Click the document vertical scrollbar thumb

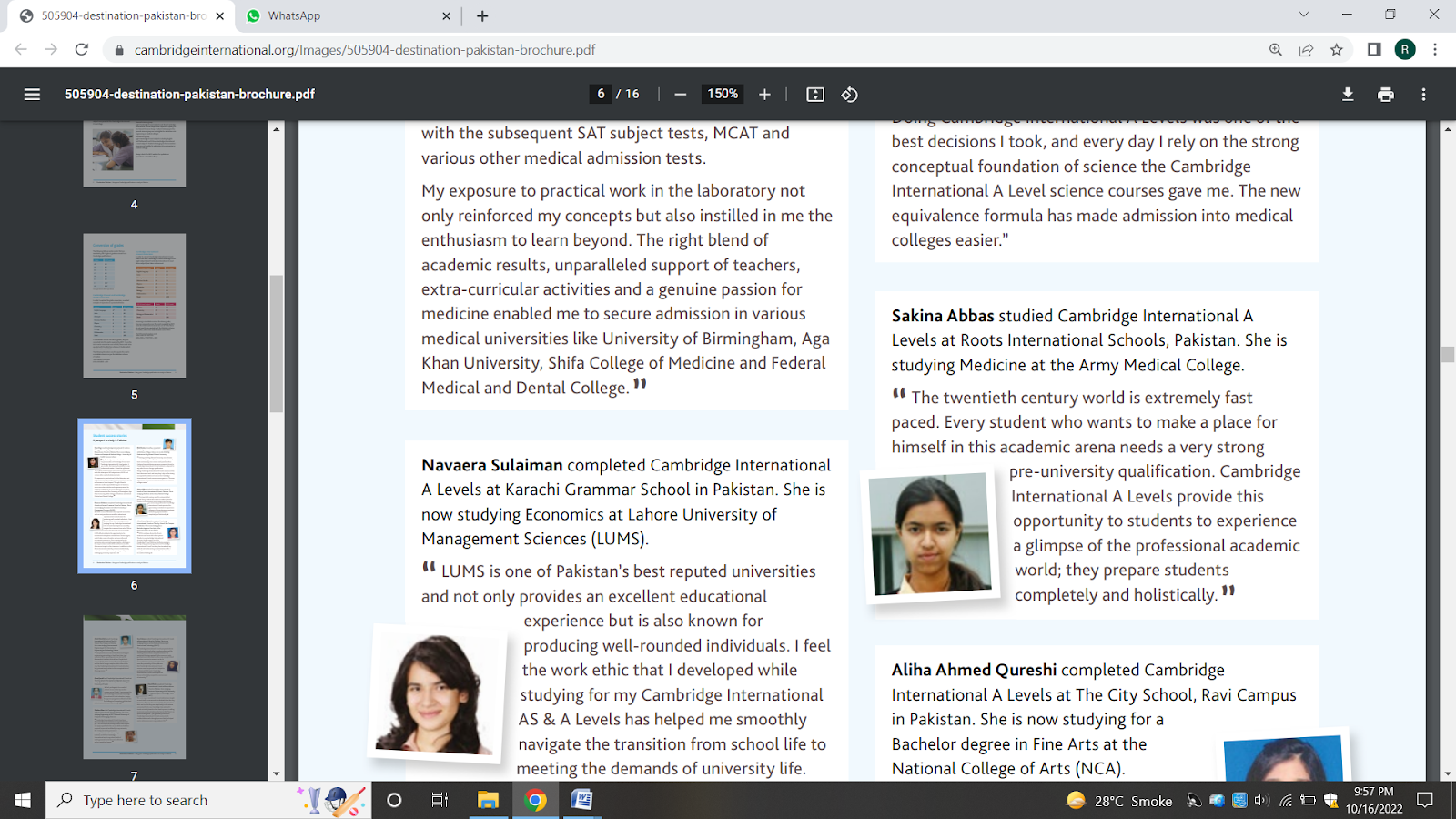pyautogui.click(x=1448, y=354)
